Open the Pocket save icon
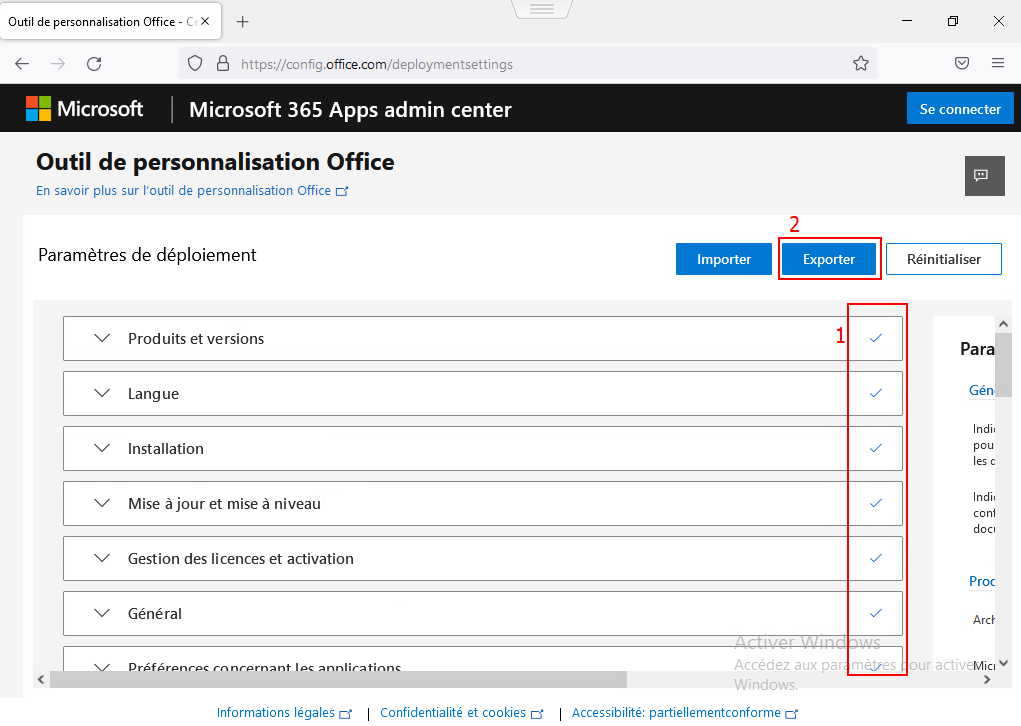 point(961,63)
